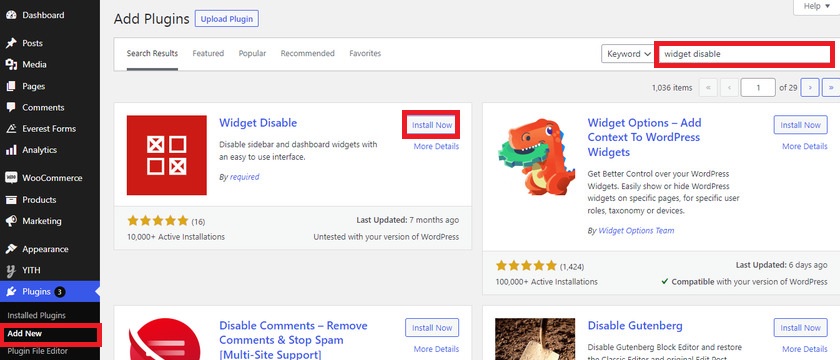Click the current page number field
Viewport: 840px width, 360px height.
coord(758,87)
